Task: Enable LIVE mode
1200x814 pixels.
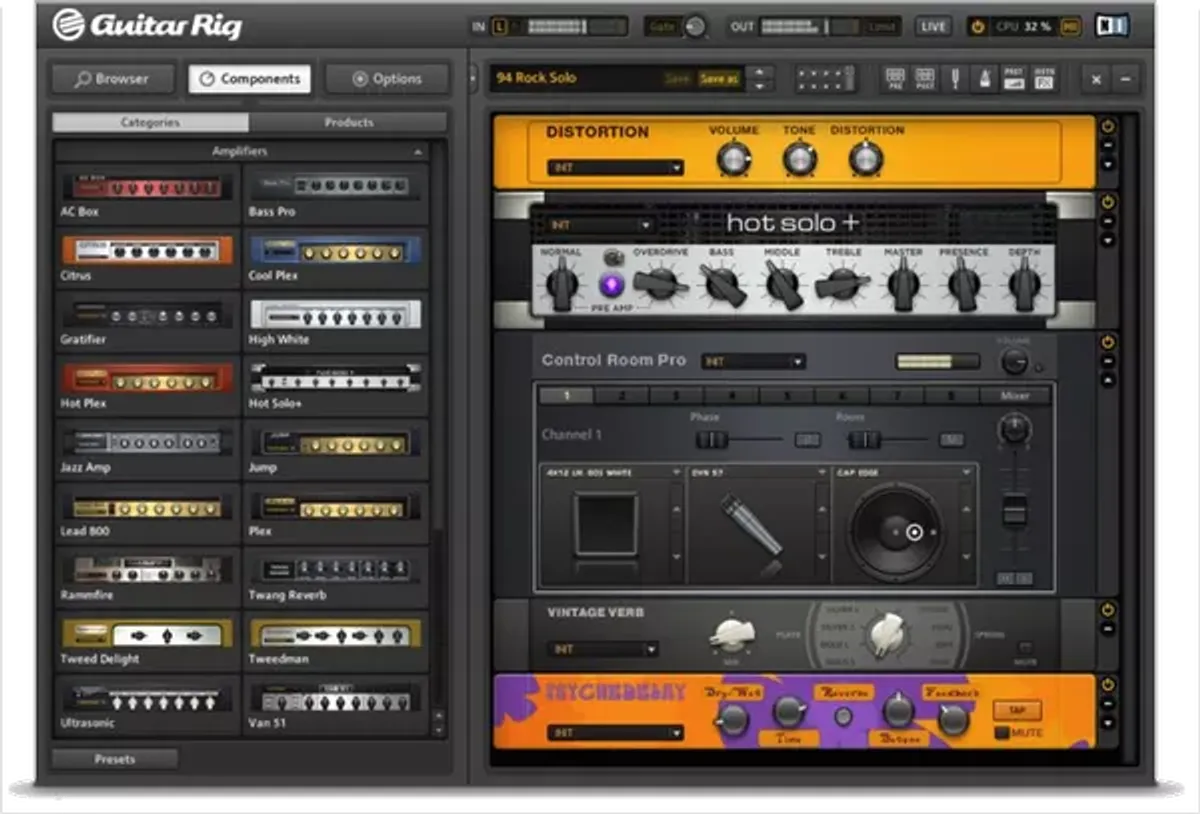Action: pyautogui.click(x=932, y=25)
